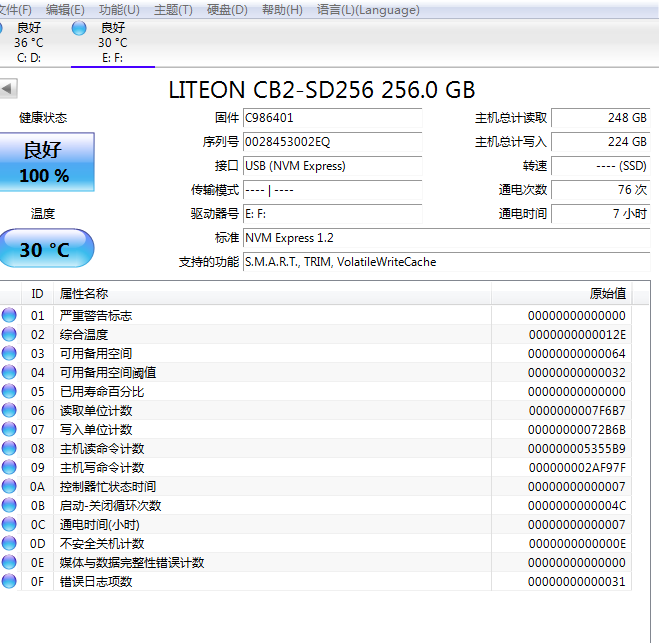Click raw value 000000000012E

tap(577, 335)
